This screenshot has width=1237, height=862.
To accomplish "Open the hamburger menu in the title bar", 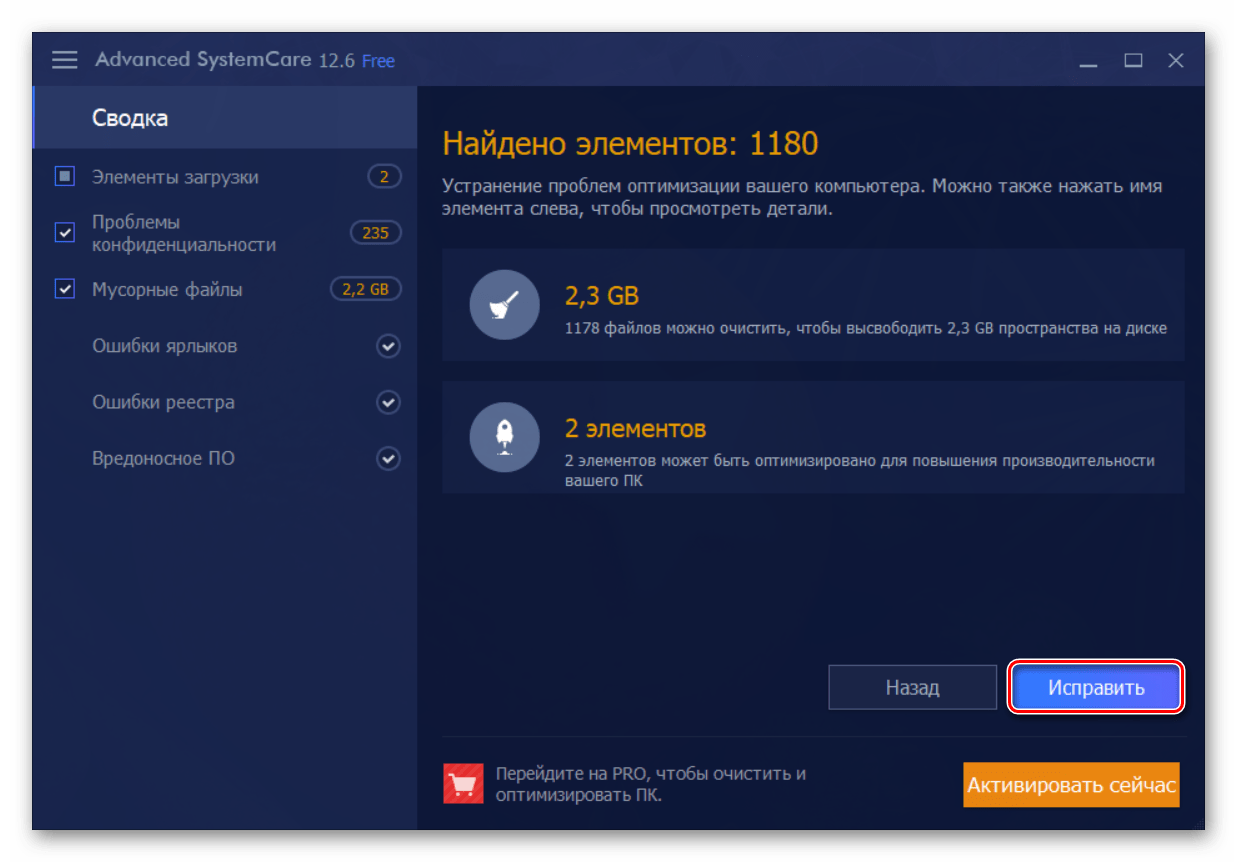I will tap(64, 59).
